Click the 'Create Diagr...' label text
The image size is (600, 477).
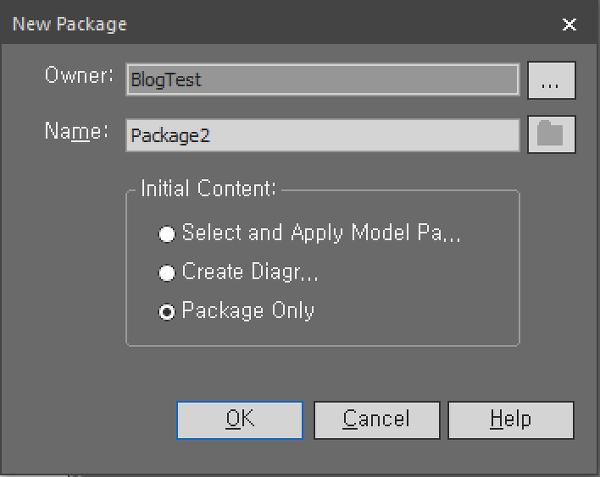click(250, 272)
